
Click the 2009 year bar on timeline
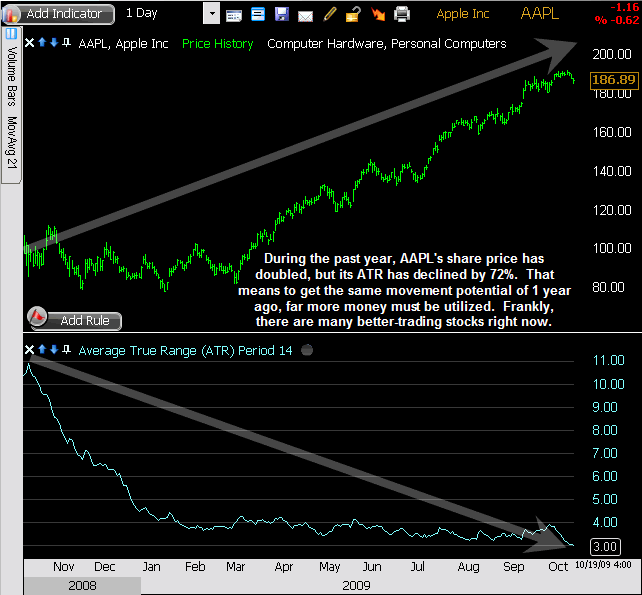(x=356, y=586)
